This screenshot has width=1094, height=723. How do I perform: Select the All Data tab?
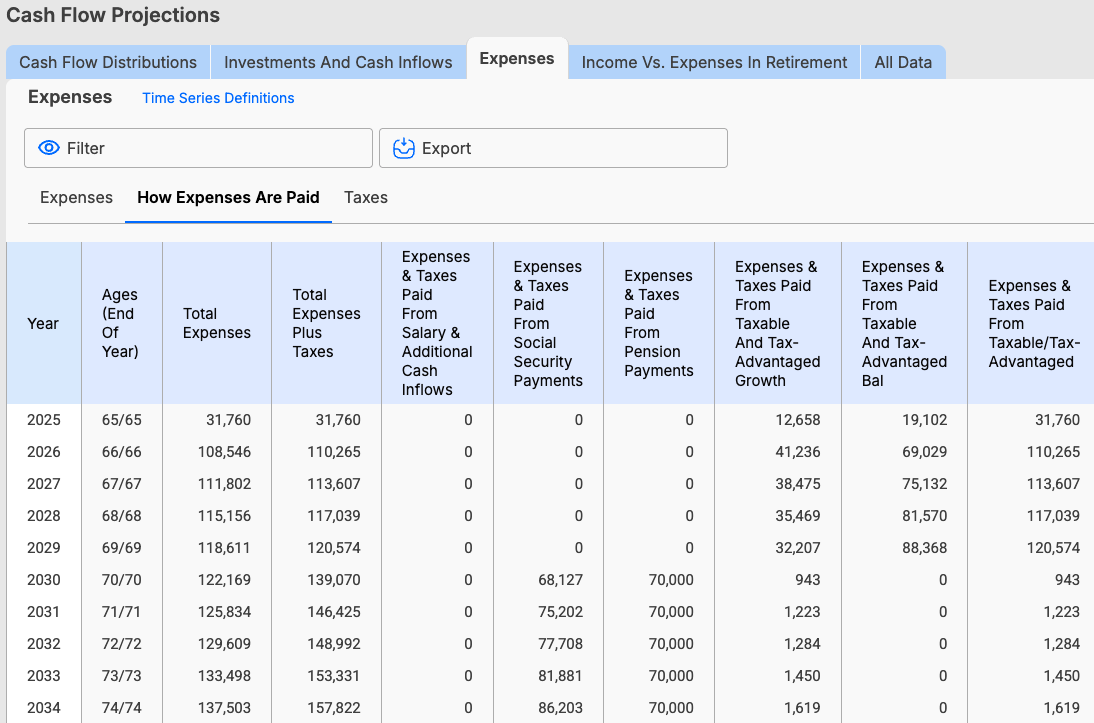coord(903,62)
